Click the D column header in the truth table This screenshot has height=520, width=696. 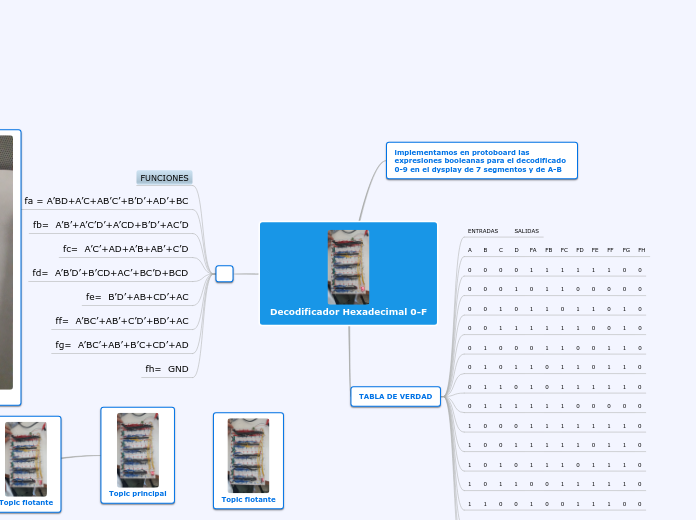tap(516, 250)
